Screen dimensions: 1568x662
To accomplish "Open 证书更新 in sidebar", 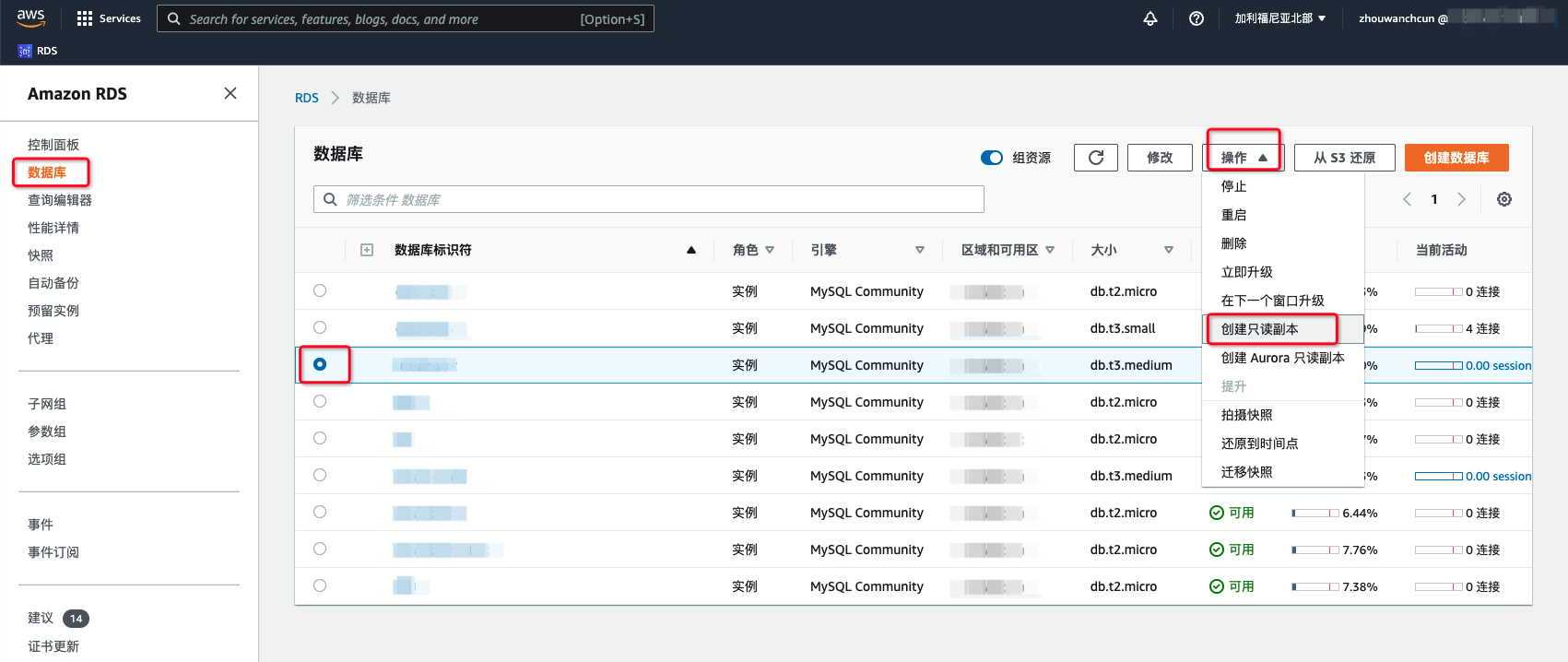I will pyautogui.click(x=53, y=646).
